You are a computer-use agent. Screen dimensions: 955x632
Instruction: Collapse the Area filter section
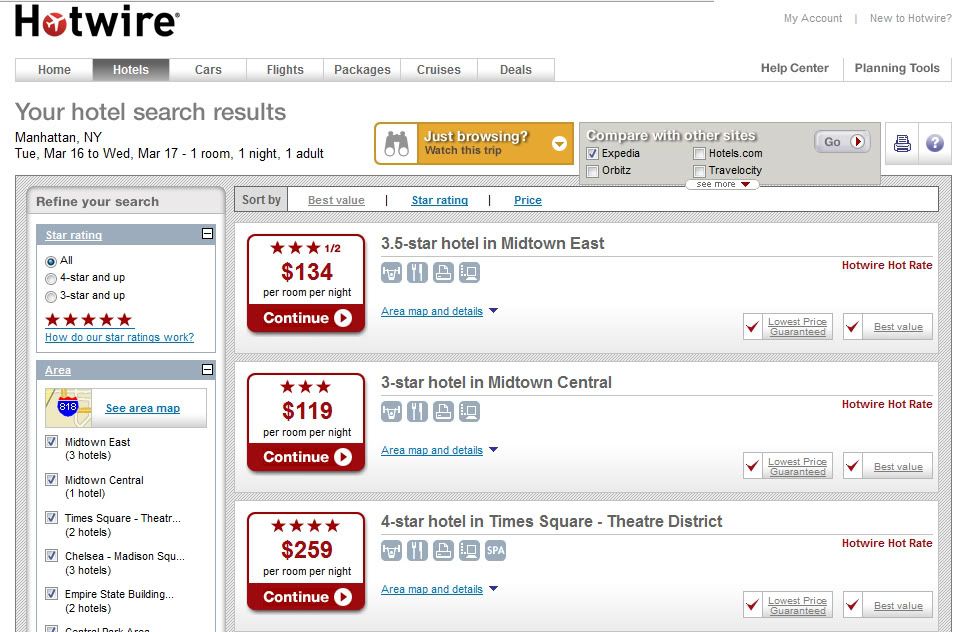coord(208,370)
